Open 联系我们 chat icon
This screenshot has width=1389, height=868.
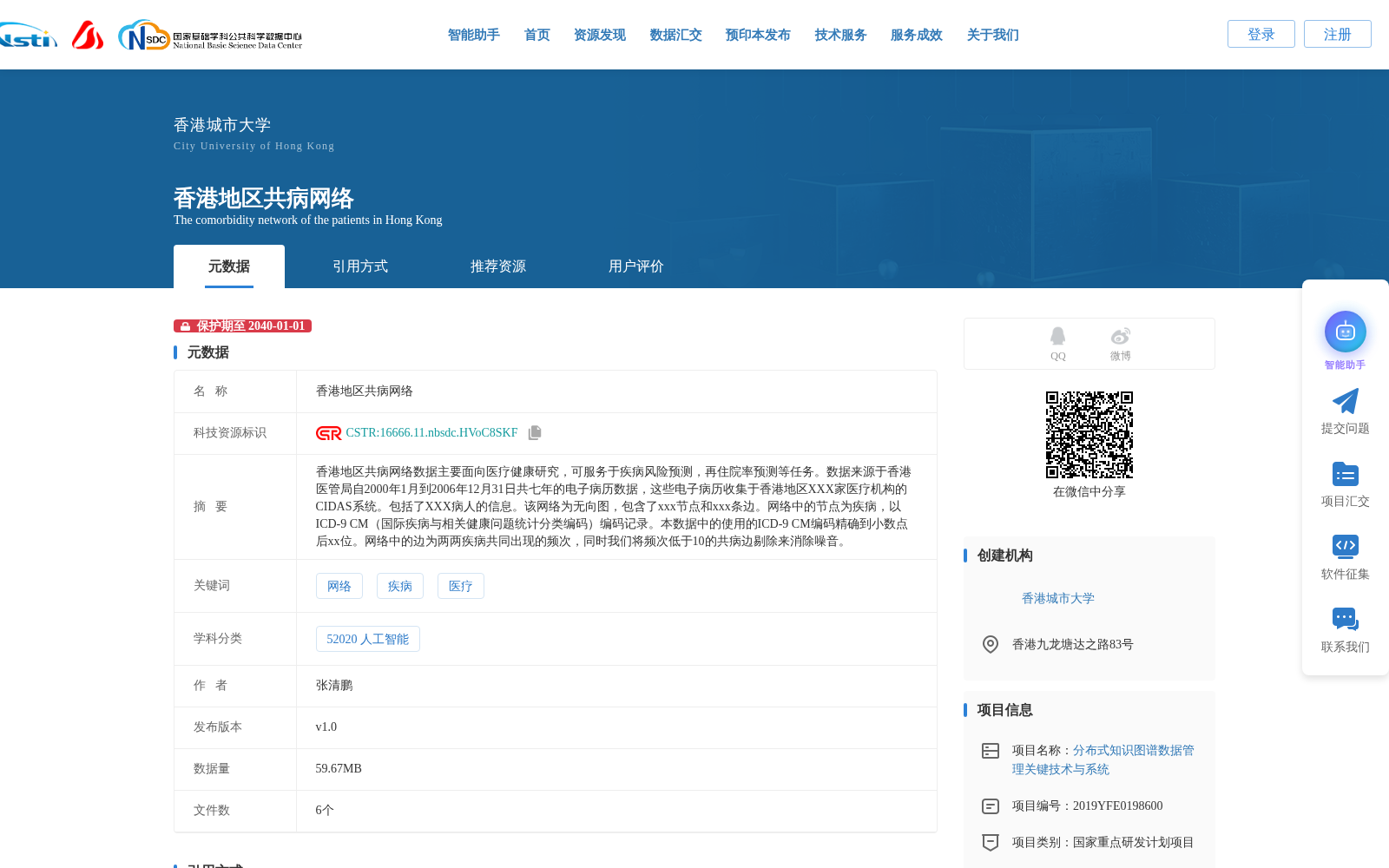point(1345,619)
